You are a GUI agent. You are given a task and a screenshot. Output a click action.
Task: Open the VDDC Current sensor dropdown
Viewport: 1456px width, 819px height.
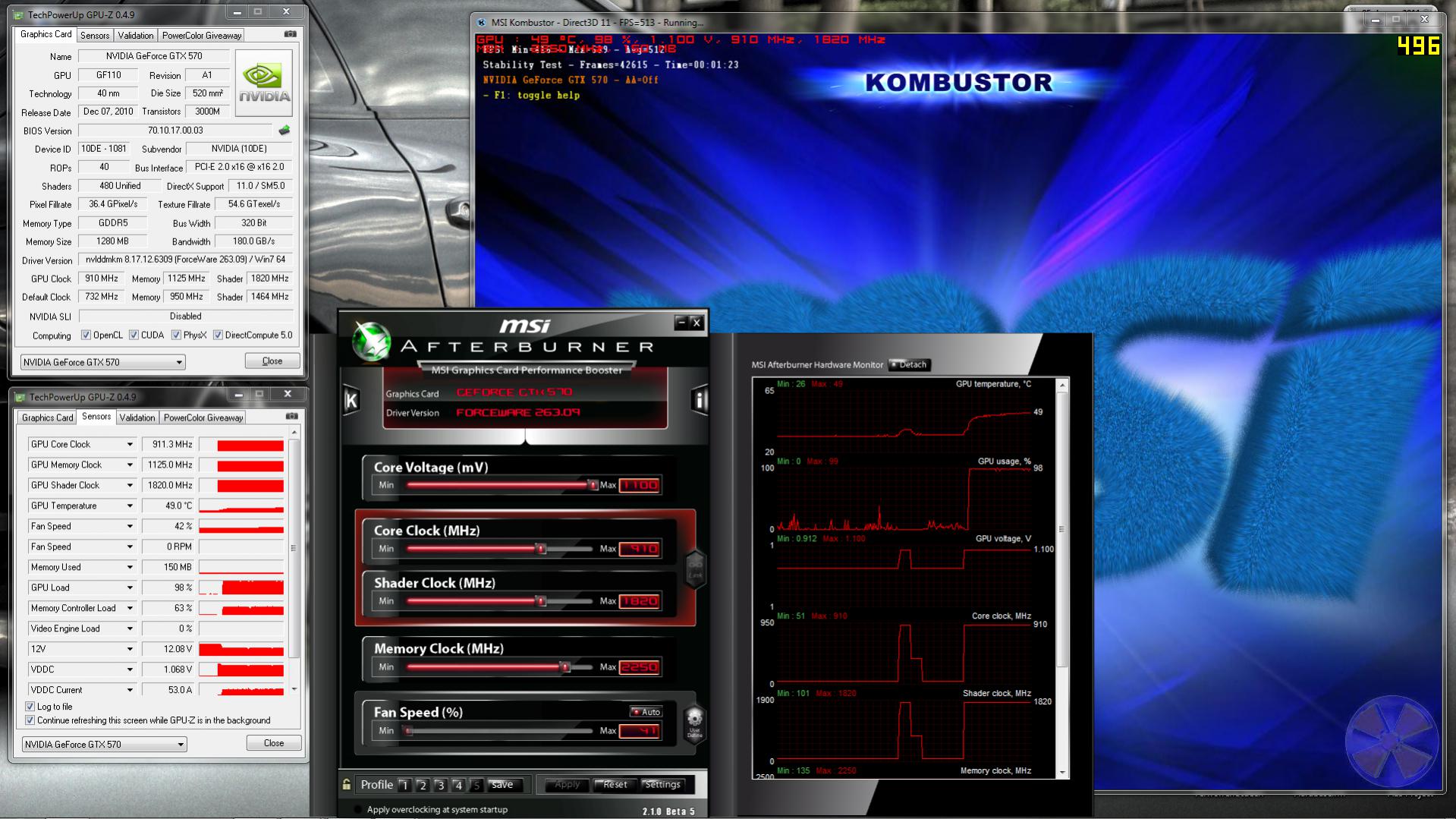point(130,691)
